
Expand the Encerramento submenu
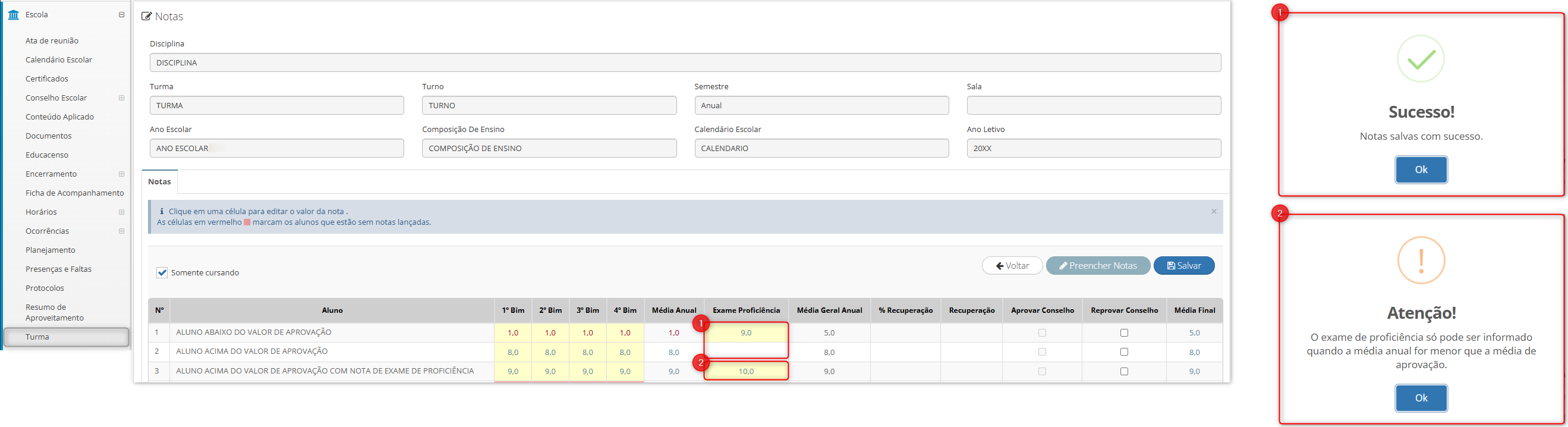tap(122, 174)
